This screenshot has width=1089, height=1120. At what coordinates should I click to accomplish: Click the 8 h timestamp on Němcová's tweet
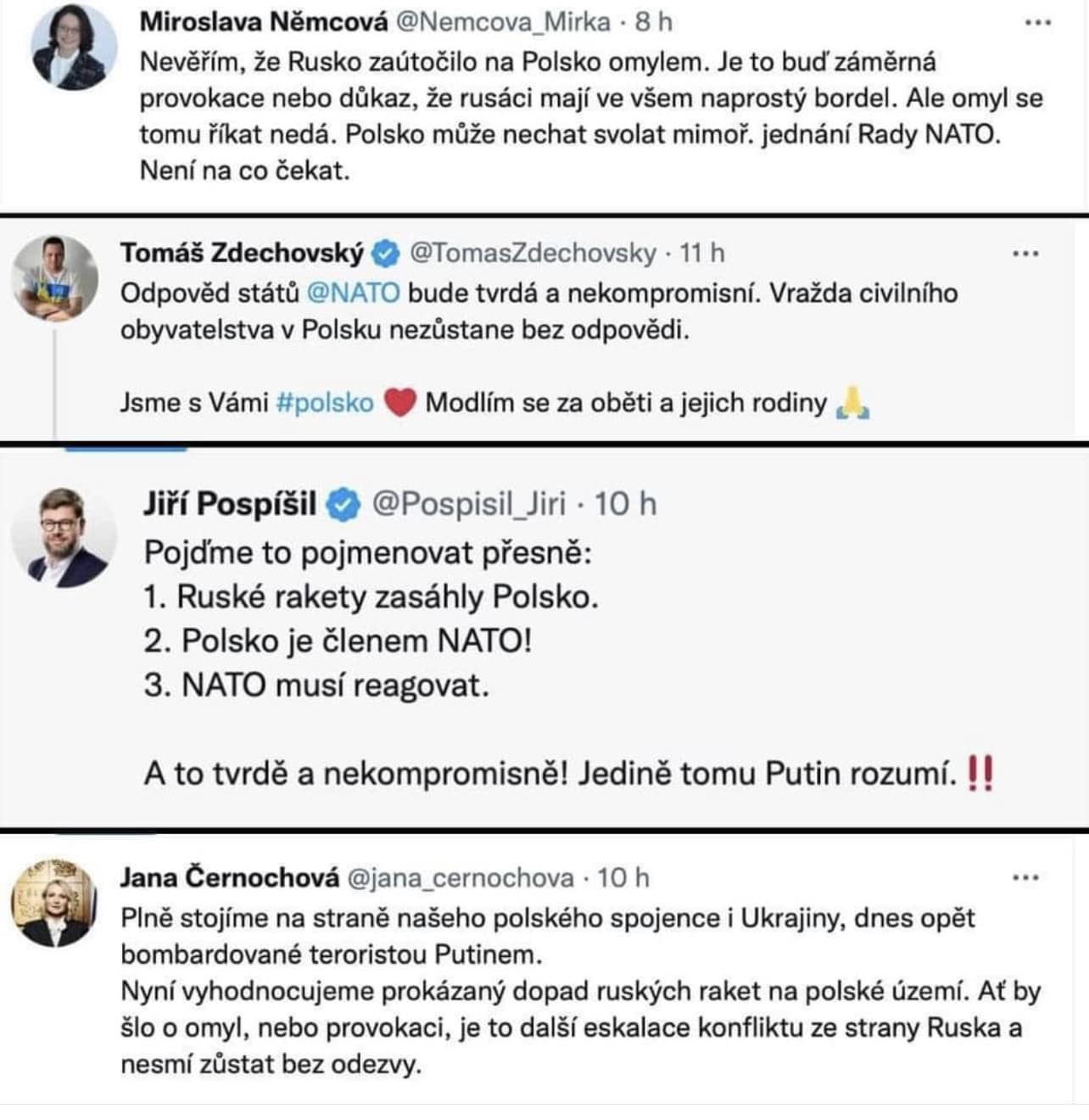point(654,21)
